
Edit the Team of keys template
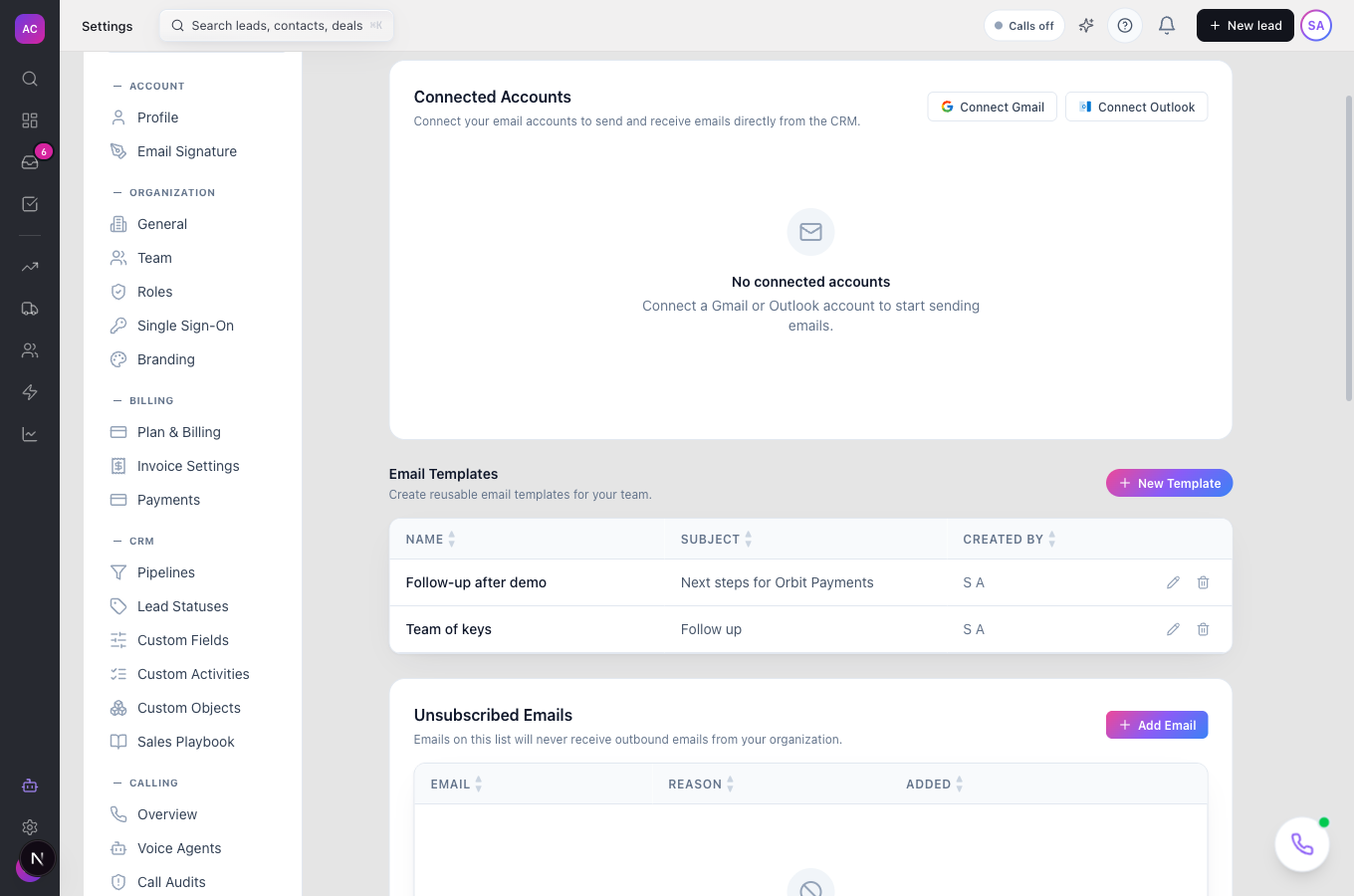(1173, 629)
